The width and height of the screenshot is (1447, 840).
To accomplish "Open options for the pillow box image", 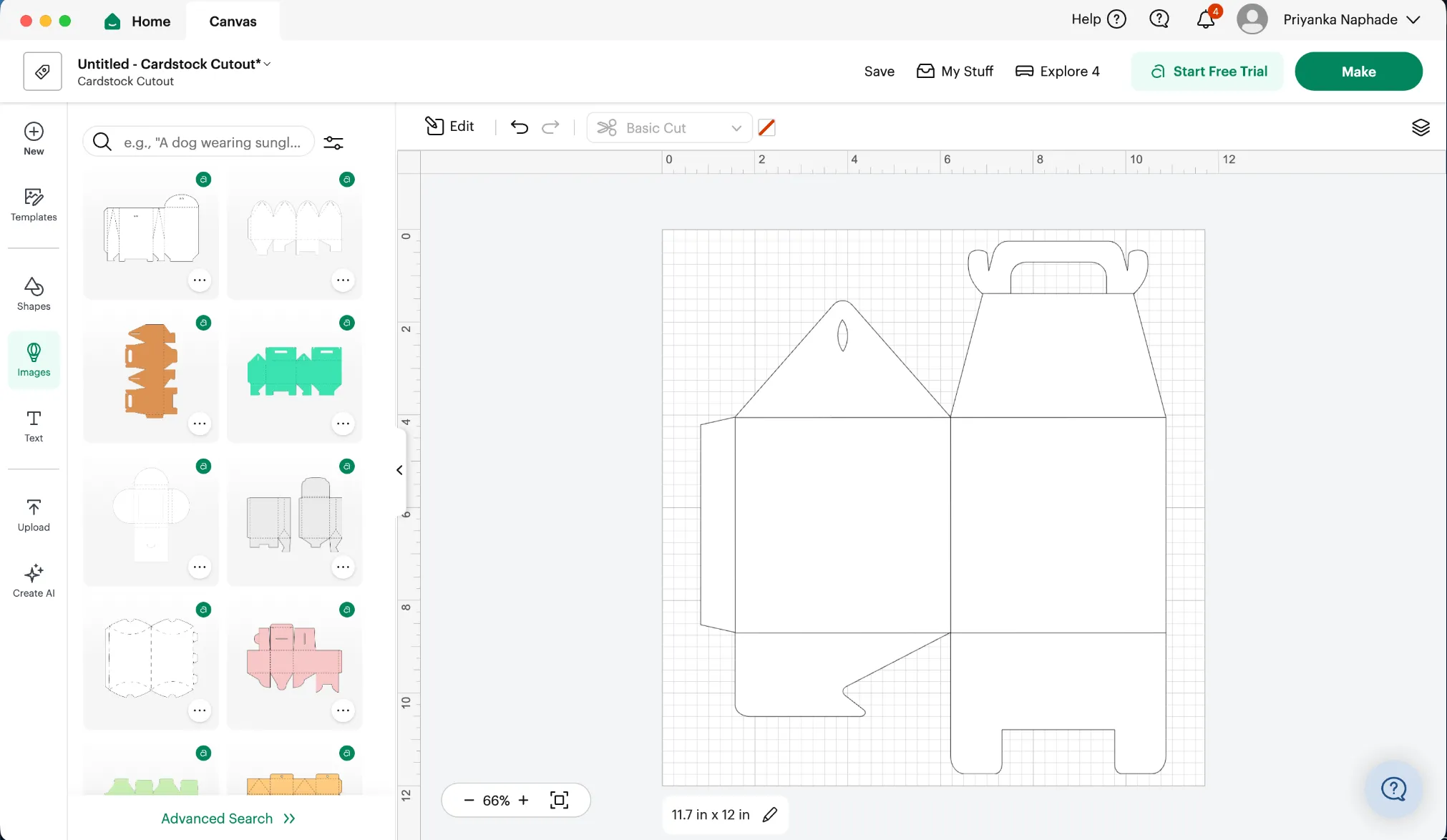I will pyautogui.click(x=200, y=710).
